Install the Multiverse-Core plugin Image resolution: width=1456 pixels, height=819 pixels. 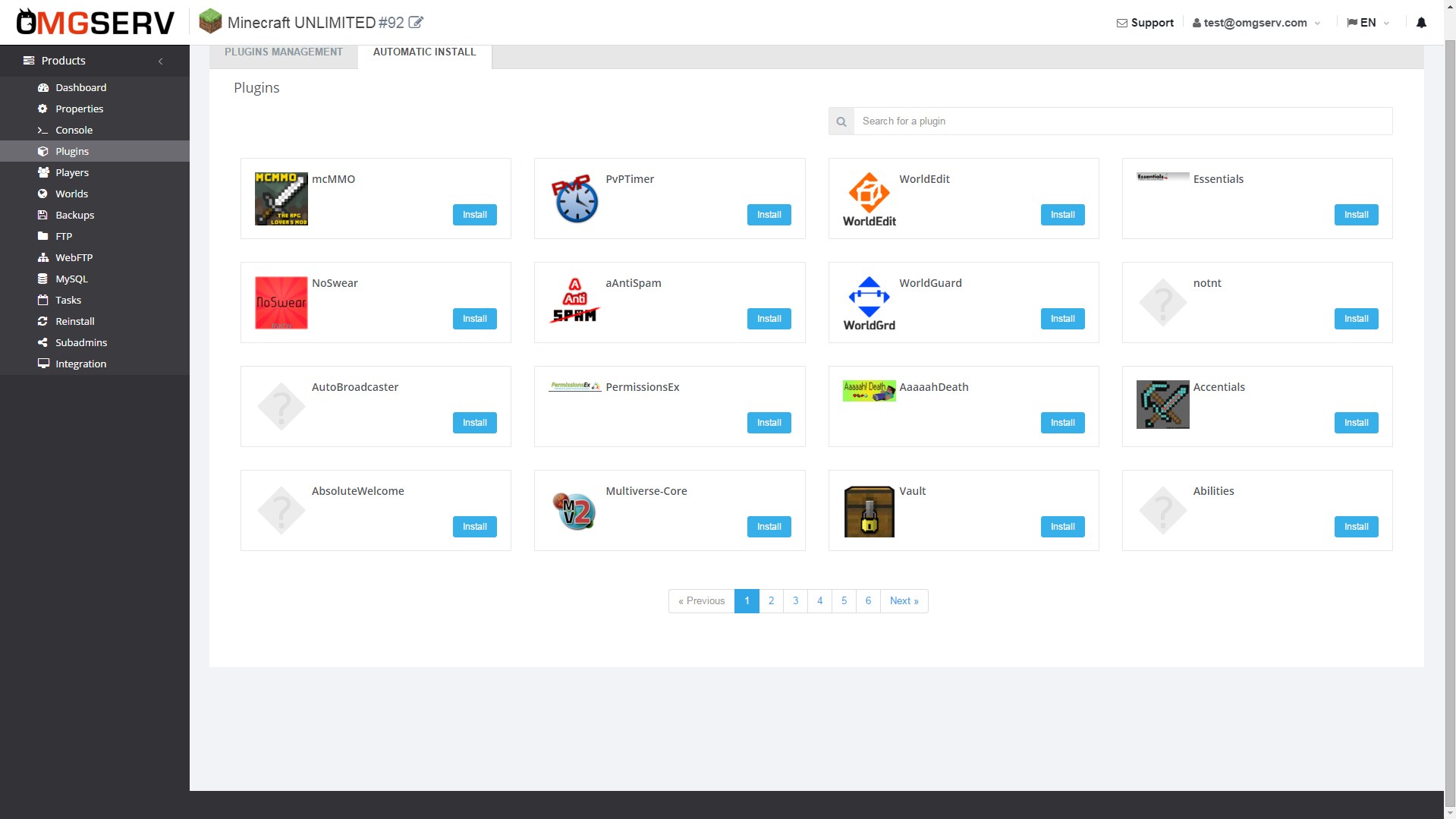(x=769, y=527)
